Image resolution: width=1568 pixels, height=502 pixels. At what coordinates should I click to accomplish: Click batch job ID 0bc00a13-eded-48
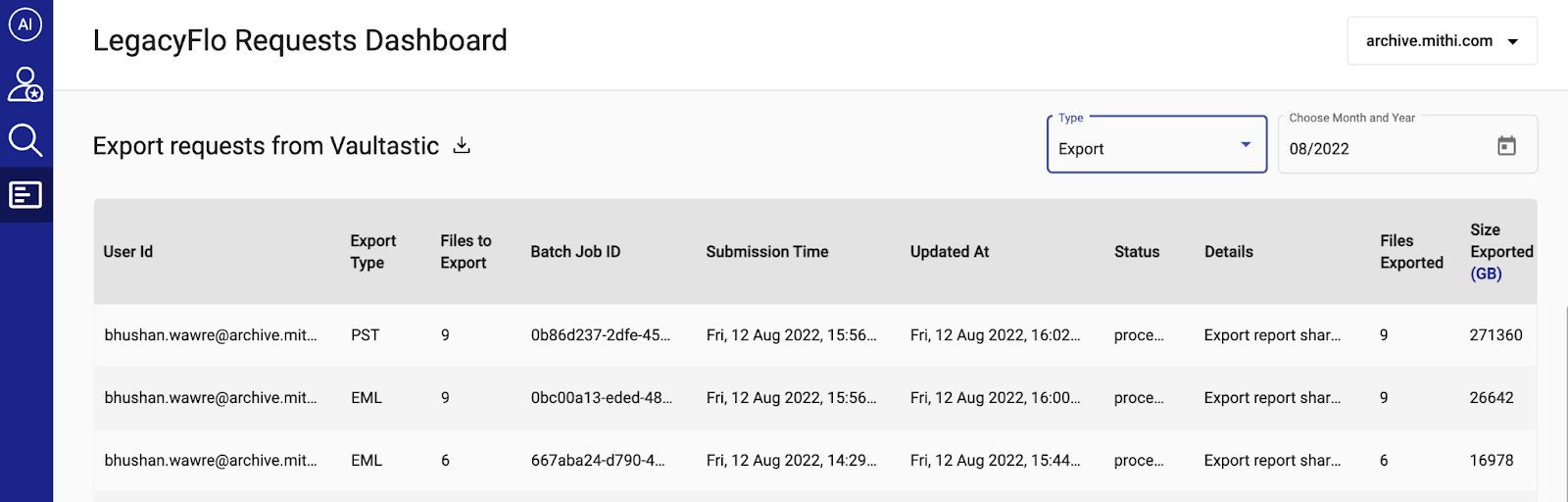point(601,398)
